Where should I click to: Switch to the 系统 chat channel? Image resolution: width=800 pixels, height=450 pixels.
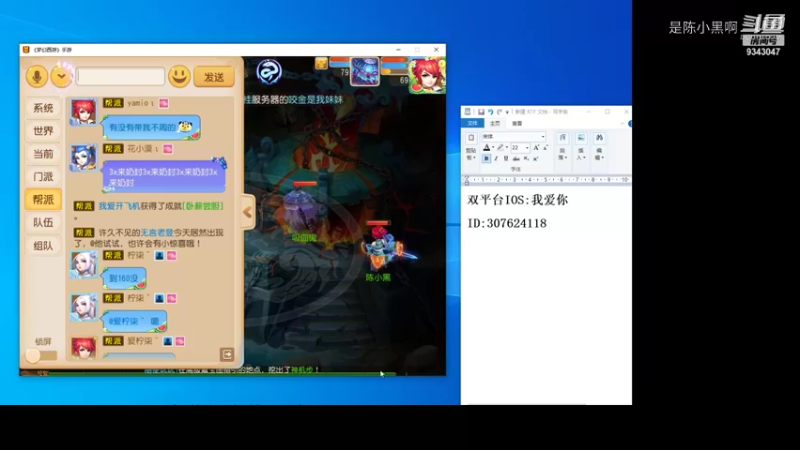pos(43,108)
